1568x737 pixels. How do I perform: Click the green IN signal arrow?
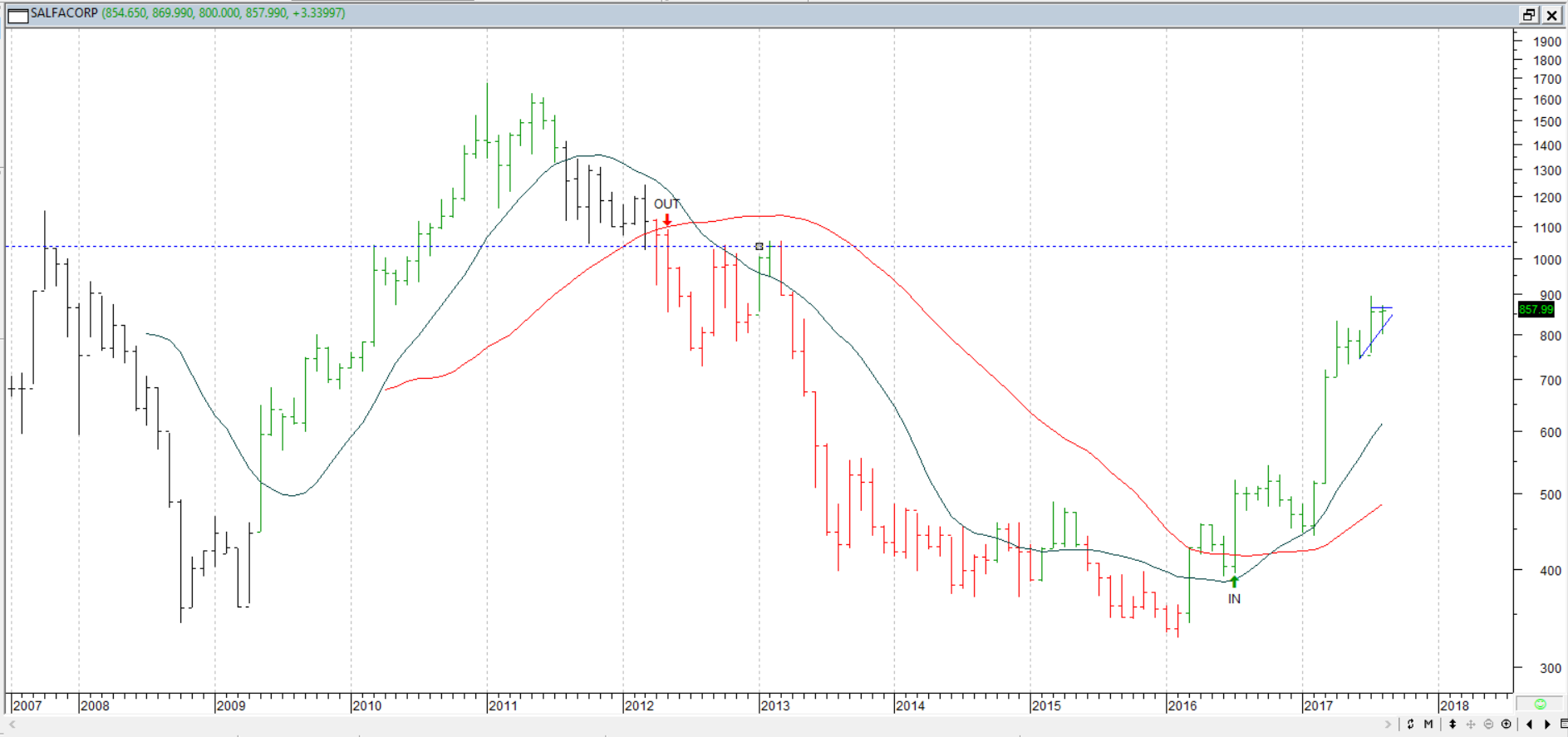coord(1234,582)
